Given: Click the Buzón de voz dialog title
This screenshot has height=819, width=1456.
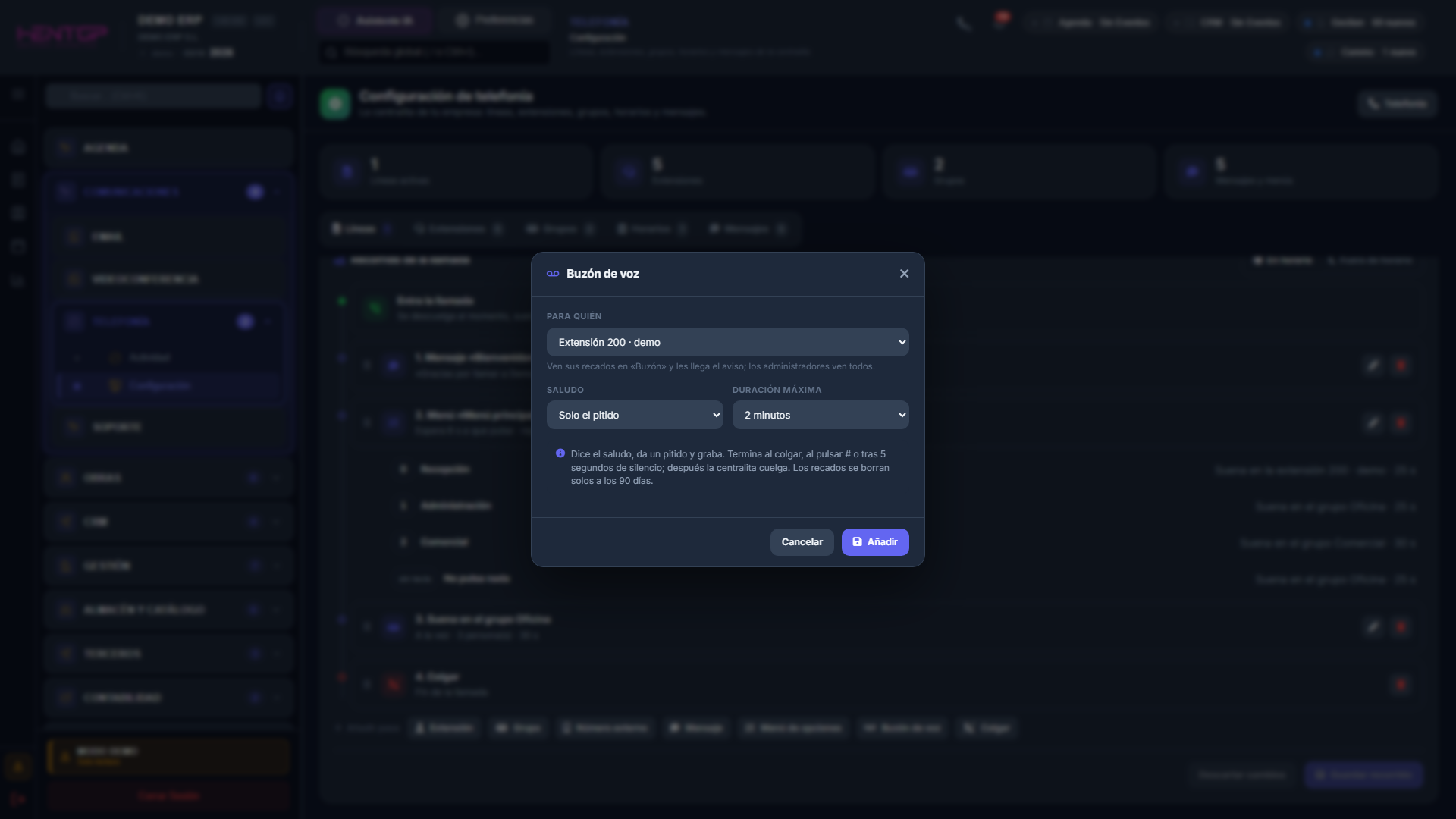Looking at the screenshot, I should pyautogui.click(x=603, y=274).
